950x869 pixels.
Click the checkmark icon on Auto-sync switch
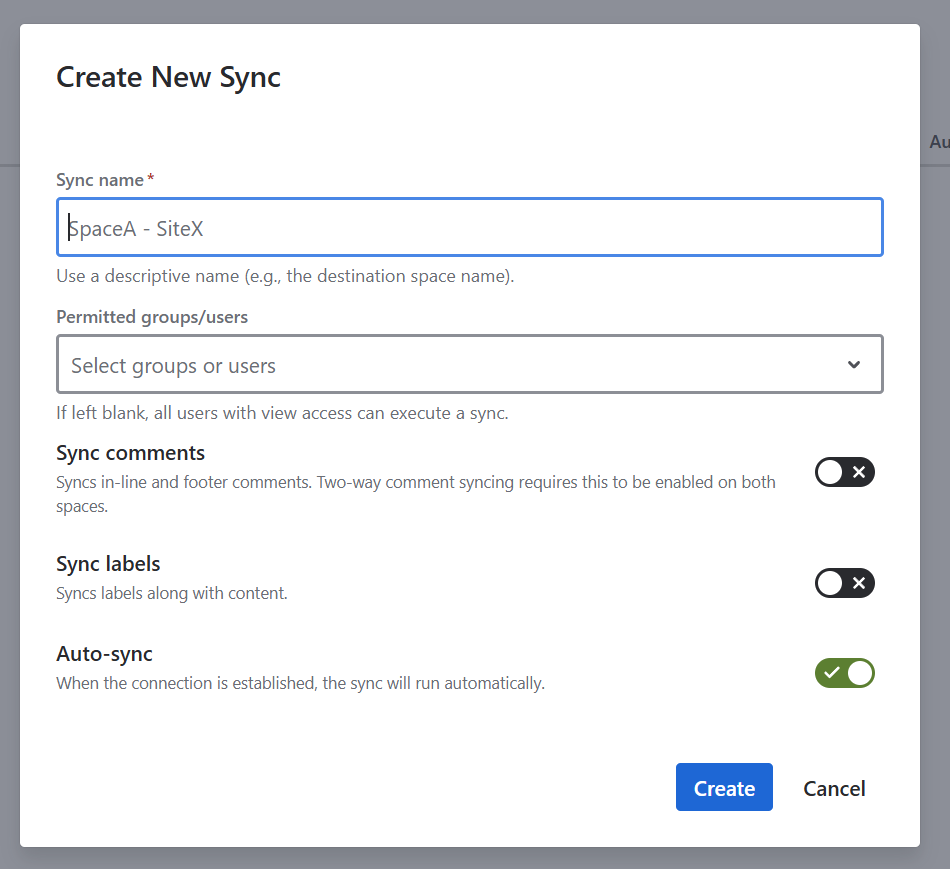click(831, 673)
